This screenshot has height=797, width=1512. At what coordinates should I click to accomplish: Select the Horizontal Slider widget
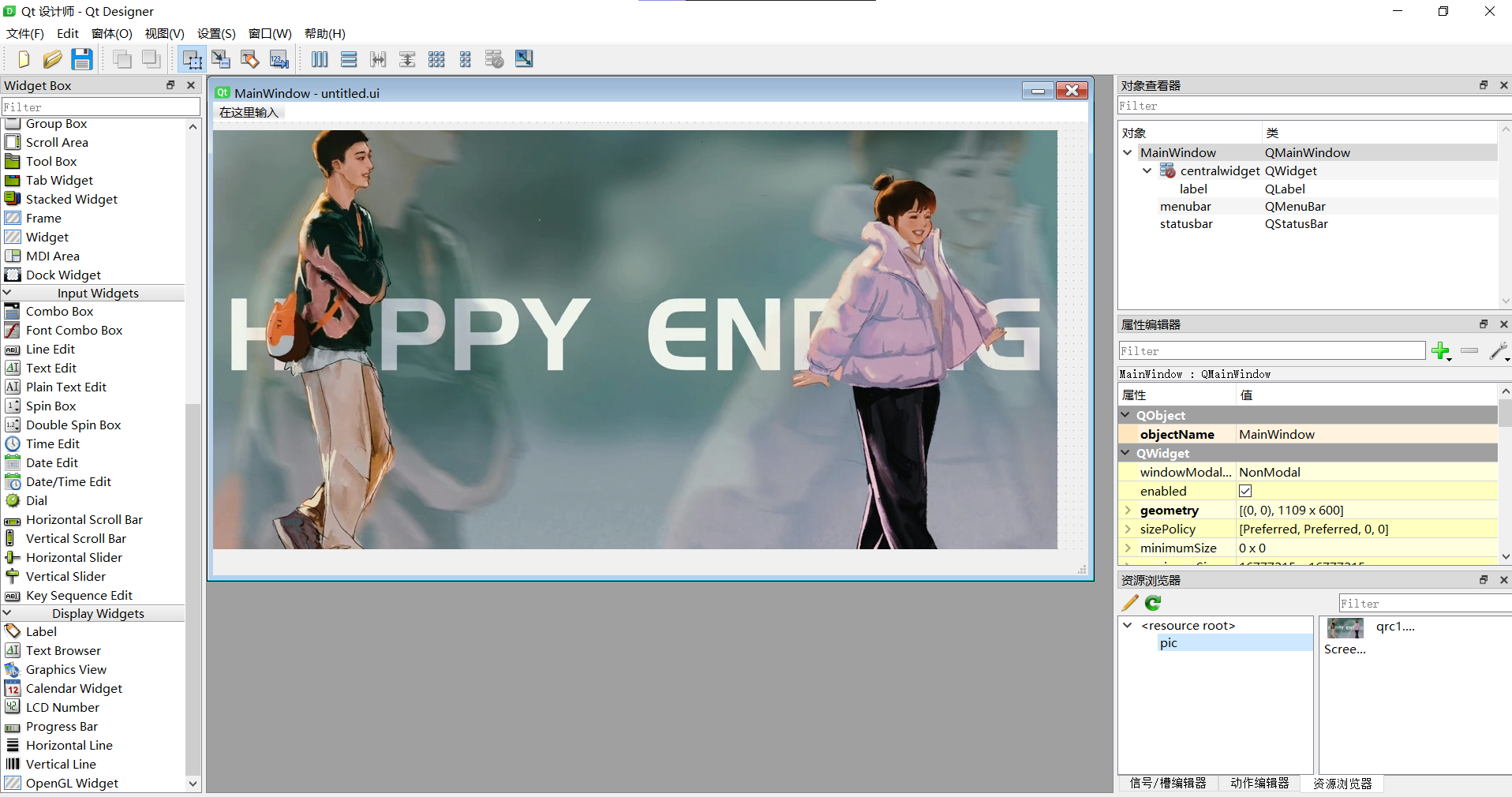tap(73, 558)
